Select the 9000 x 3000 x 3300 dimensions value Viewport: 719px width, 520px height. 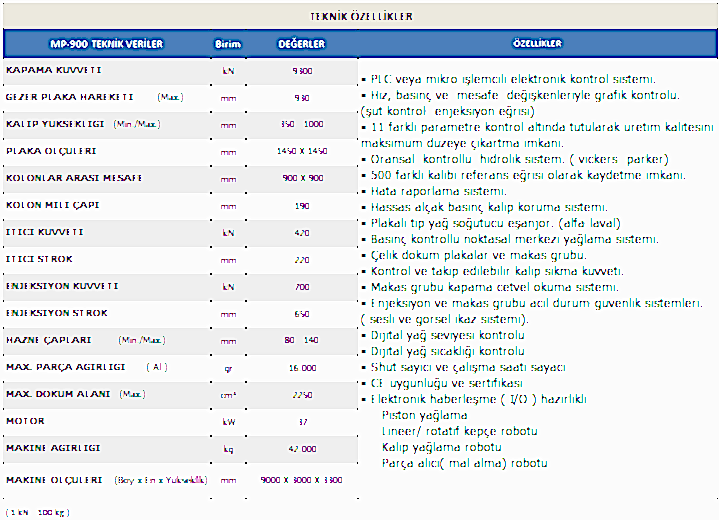point(302,481)
